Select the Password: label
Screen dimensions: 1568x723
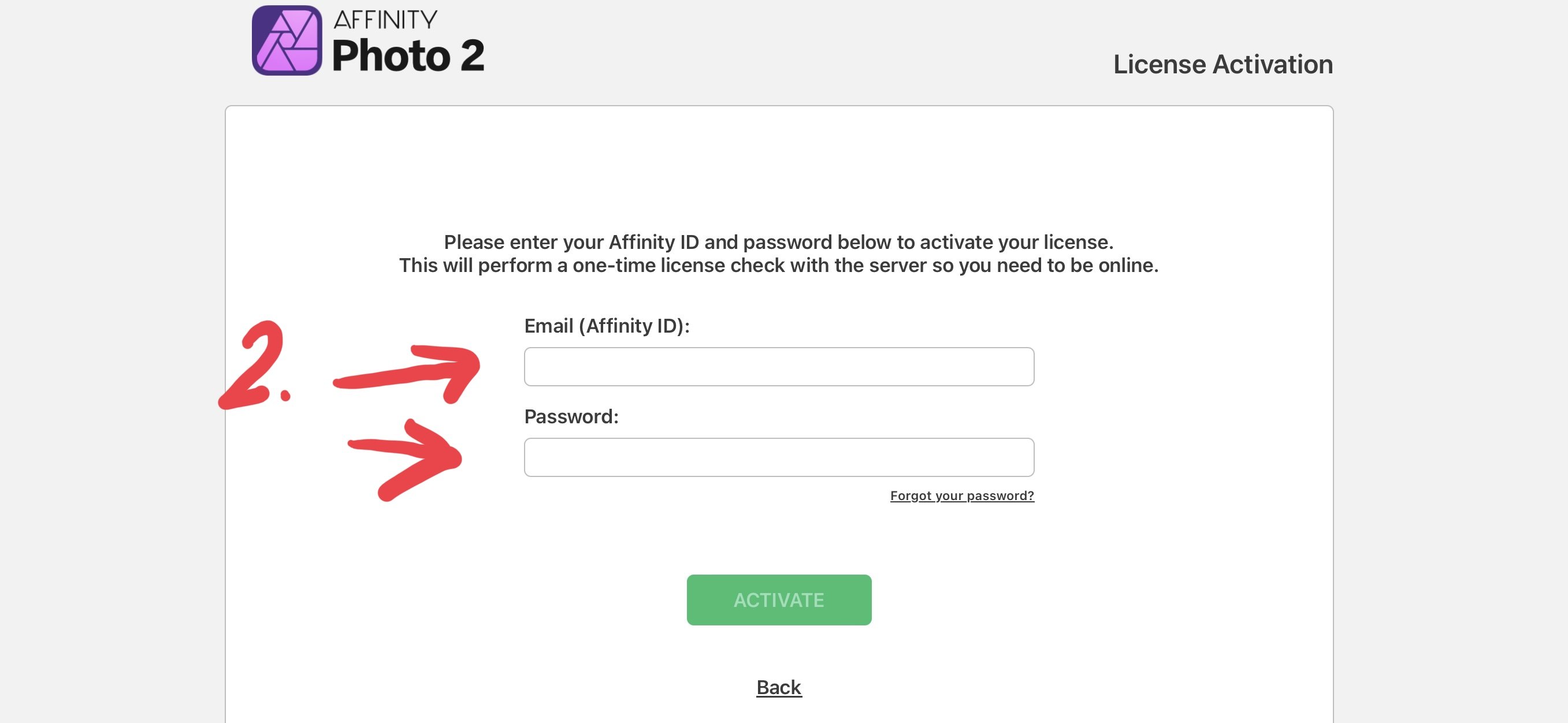click(571, 416)
